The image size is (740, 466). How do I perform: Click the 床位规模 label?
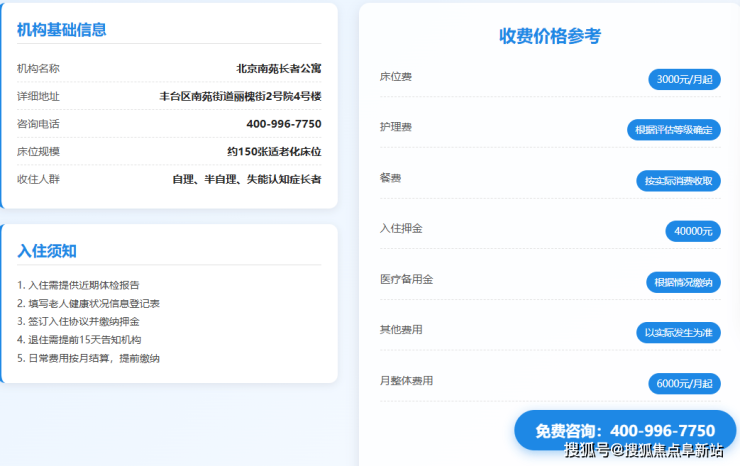click(x=38, y=152)
